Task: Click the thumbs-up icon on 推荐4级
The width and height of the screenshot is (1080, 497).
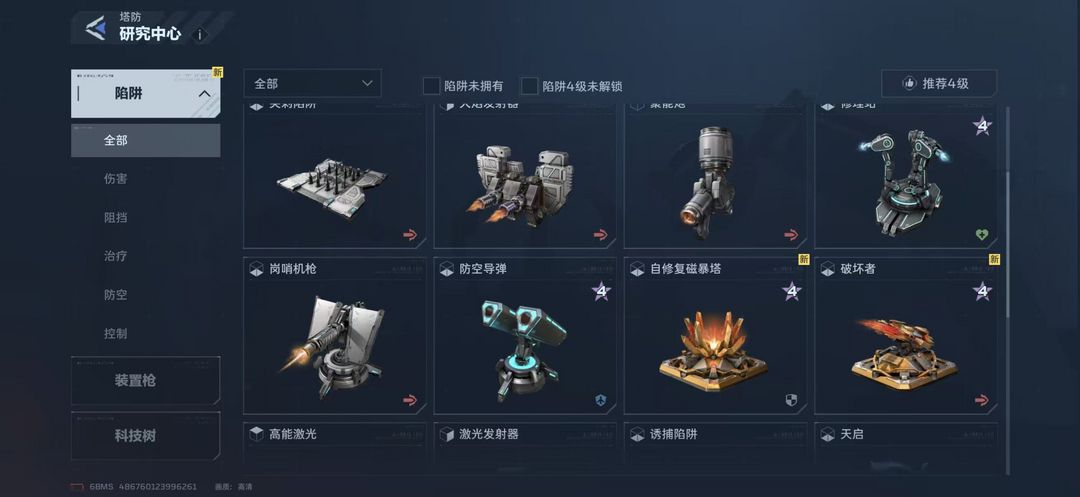Action: click(x=909, y=83)
